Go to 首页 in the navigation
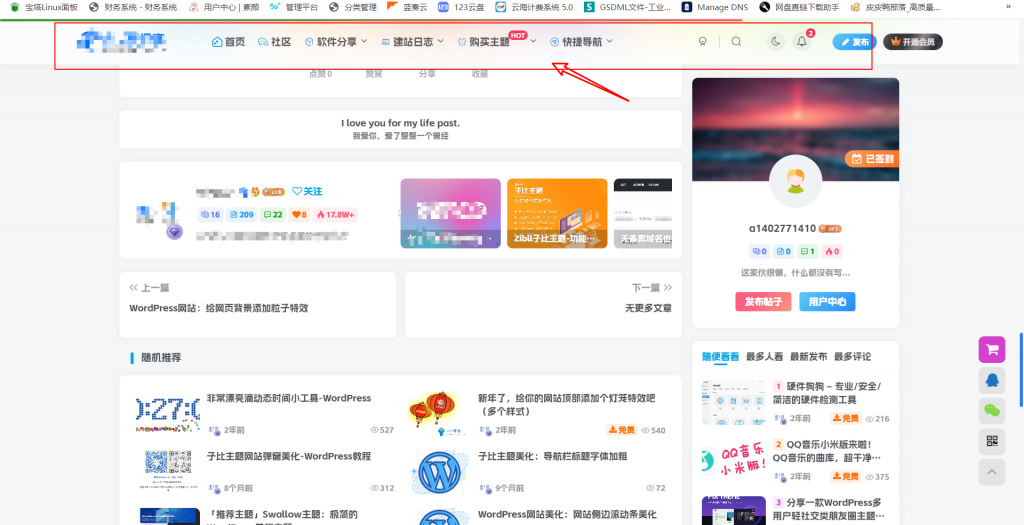The height and width of the screenshot is (525, 1024). (x=229, y=42)
